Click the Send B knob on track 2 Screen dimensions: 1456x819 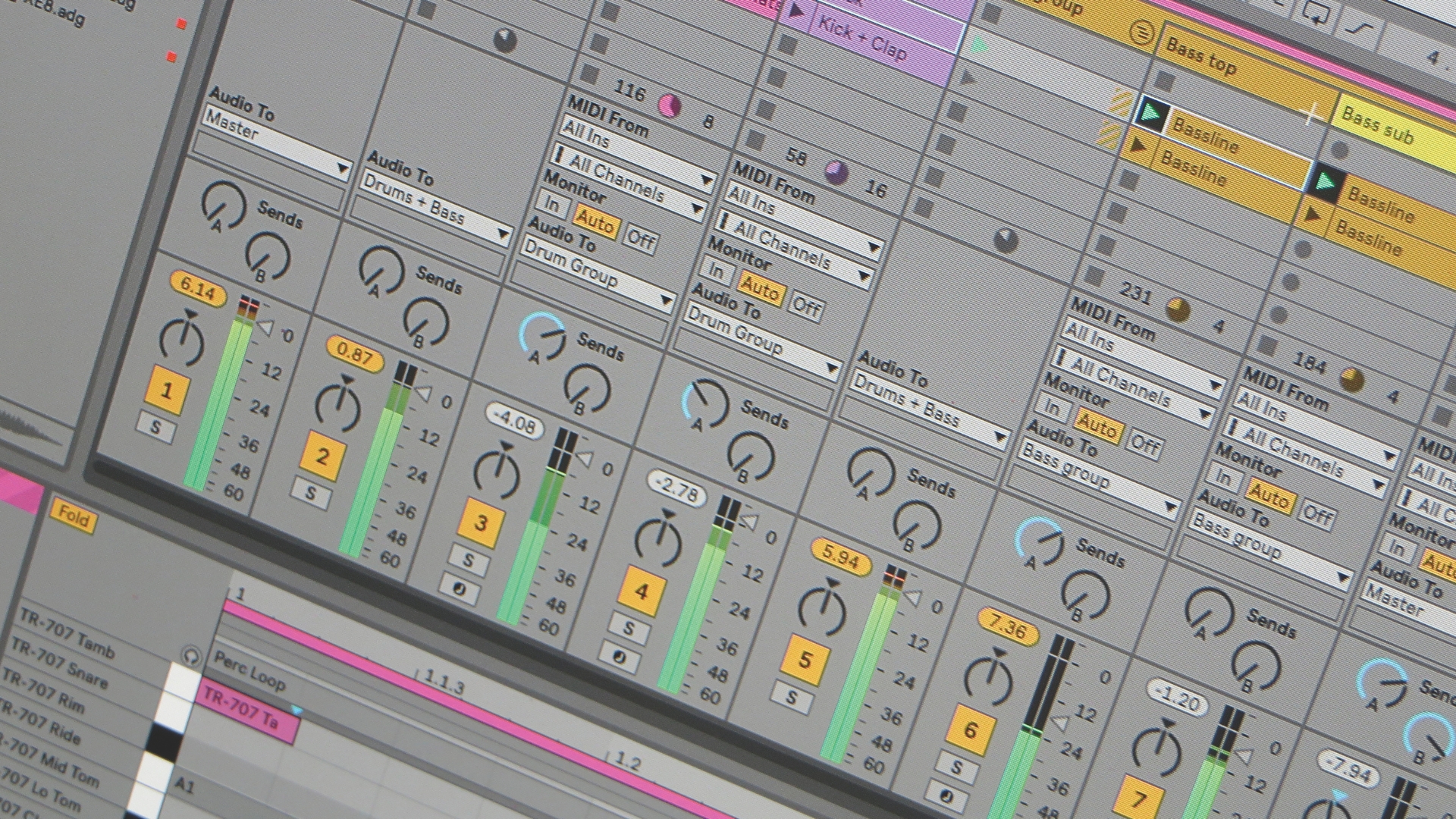pyautogui.click(x=425, y=321)
